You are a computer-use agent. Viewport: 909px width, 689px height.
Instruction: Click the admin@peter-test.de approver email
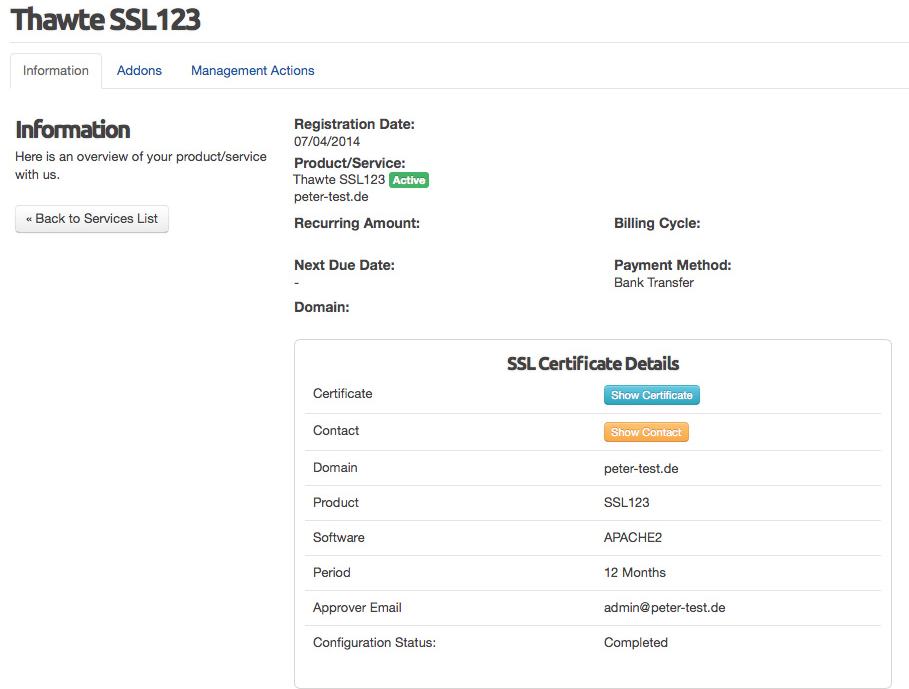(664, 608)
